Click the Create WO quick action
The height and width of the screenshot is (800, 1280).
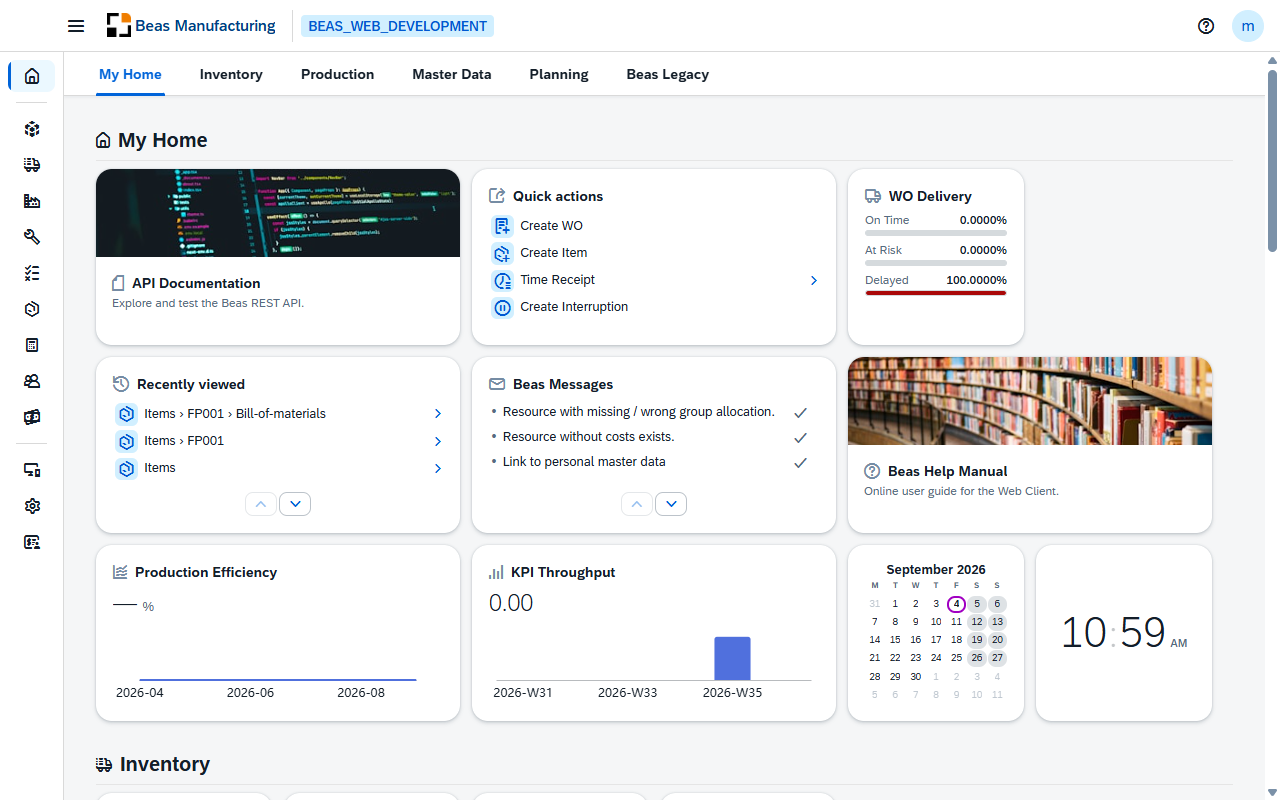pos(551,226)
